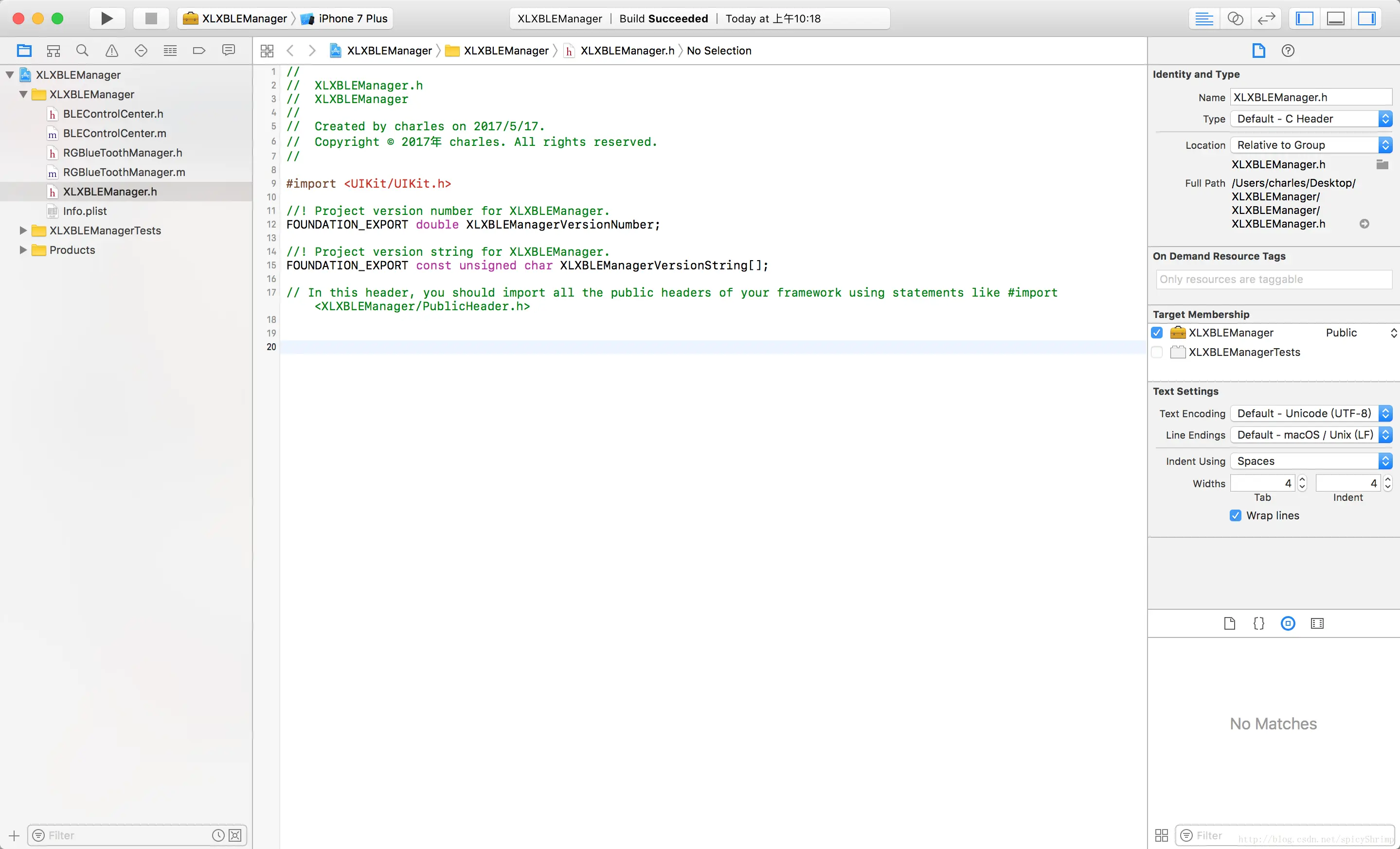1400x849 pixels.
Task: Select RGBlueToothManager.m in navigator
Action: 123,172
